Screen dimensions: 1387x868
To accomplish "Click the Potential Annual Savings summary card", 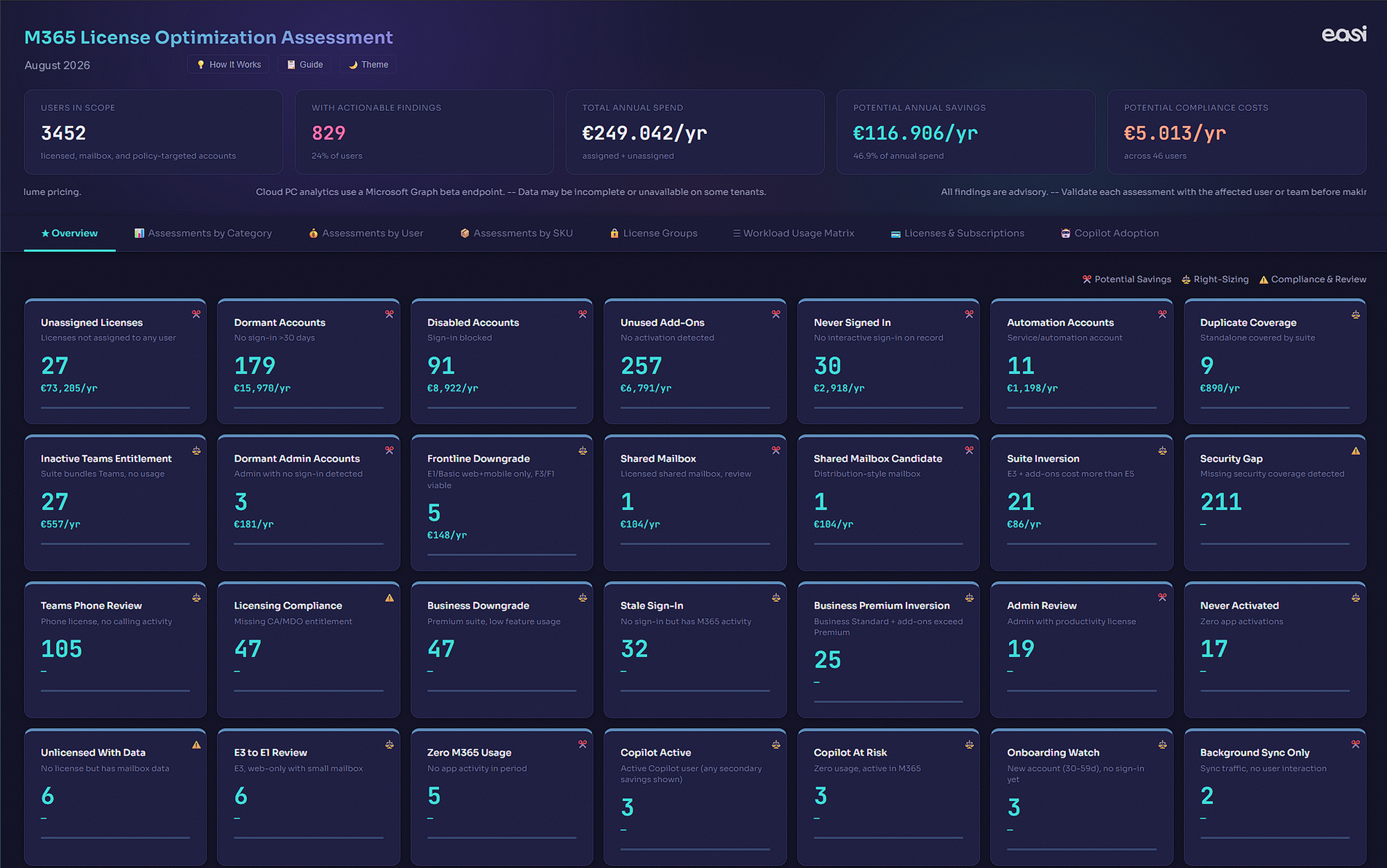I will click(966, 132).
